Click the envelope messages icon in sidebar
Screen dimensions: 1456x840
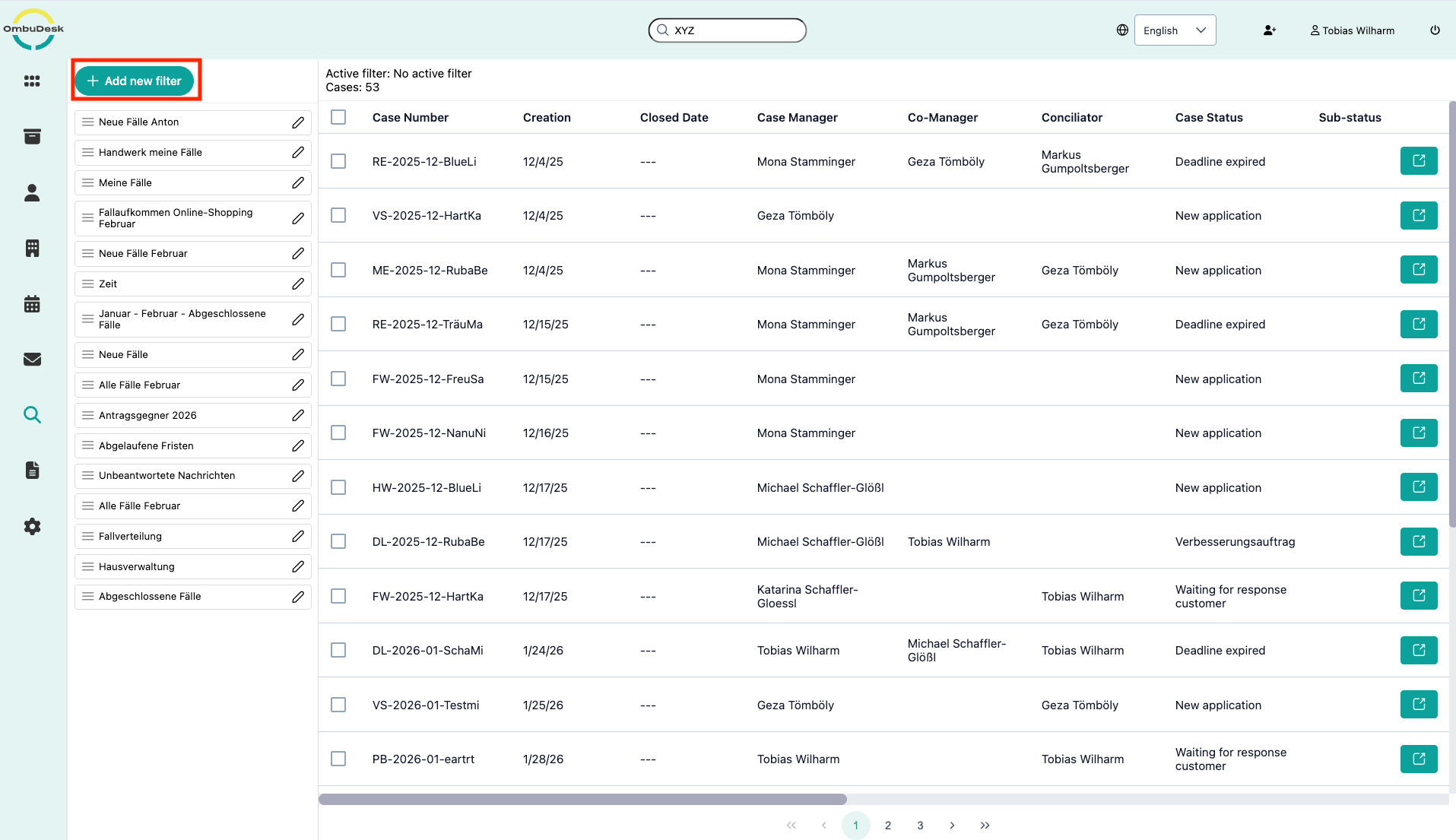click(32, 360)
